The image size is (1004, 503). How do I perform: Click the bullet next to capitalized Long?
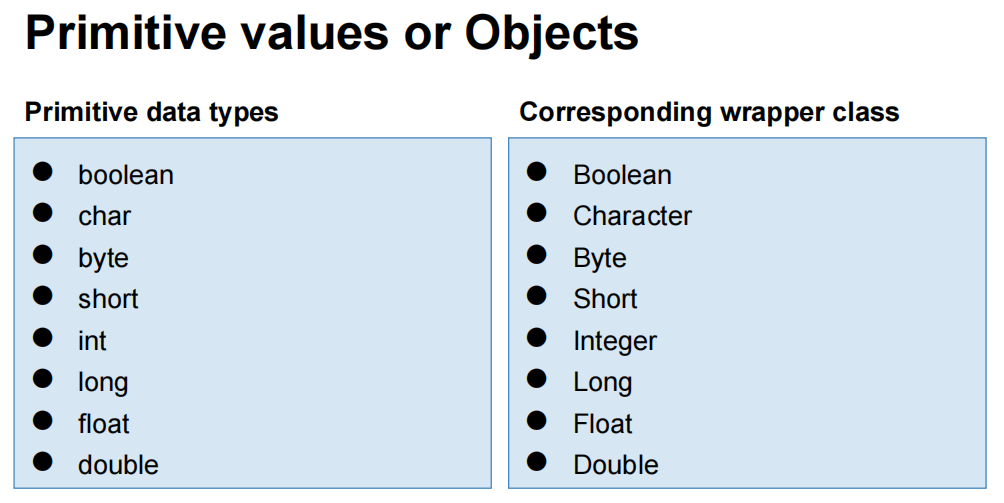(537, 379)
